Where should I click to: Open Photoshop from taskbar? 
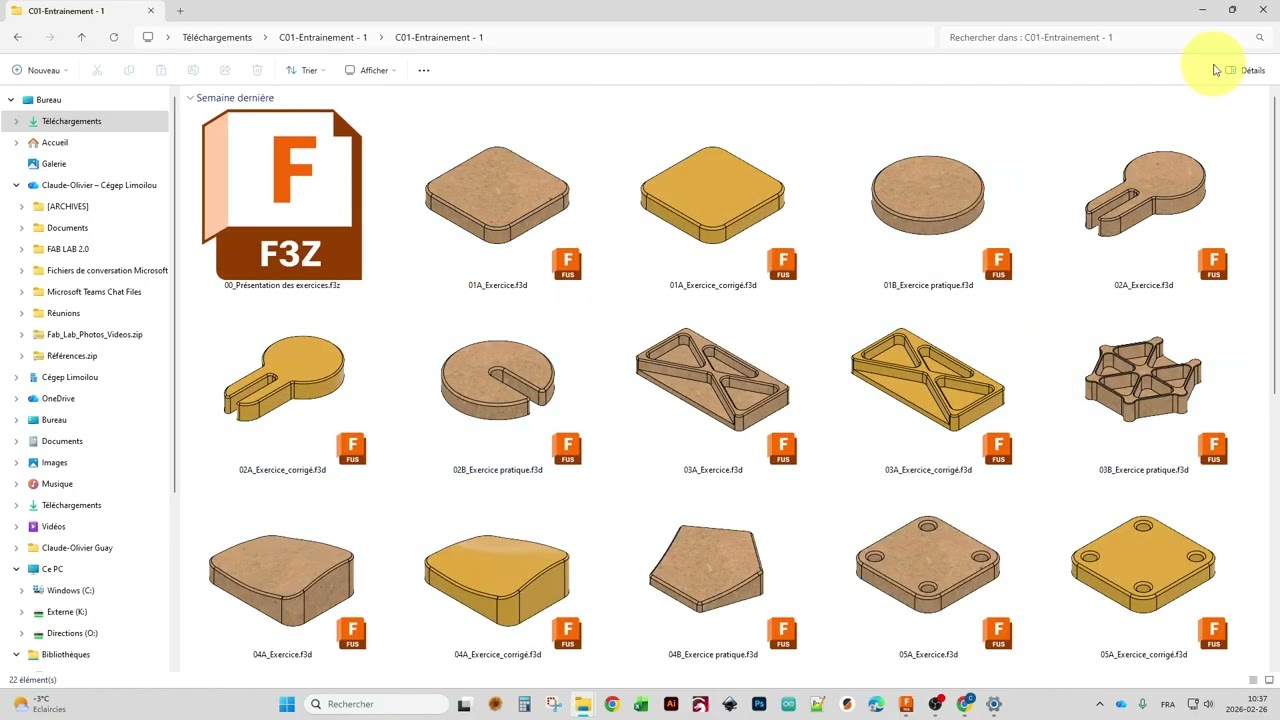click(759, 704)
